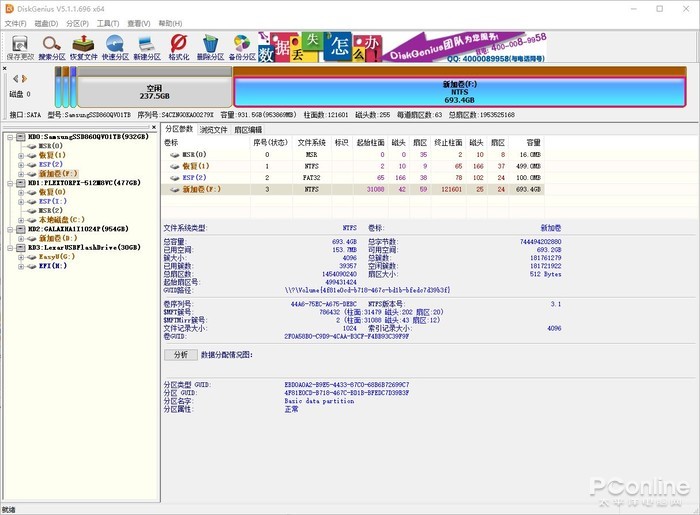The height and width of the screenshot is (515, 700).
Task: Click the DiskGenius team banner advertisement
Action: 402,47
